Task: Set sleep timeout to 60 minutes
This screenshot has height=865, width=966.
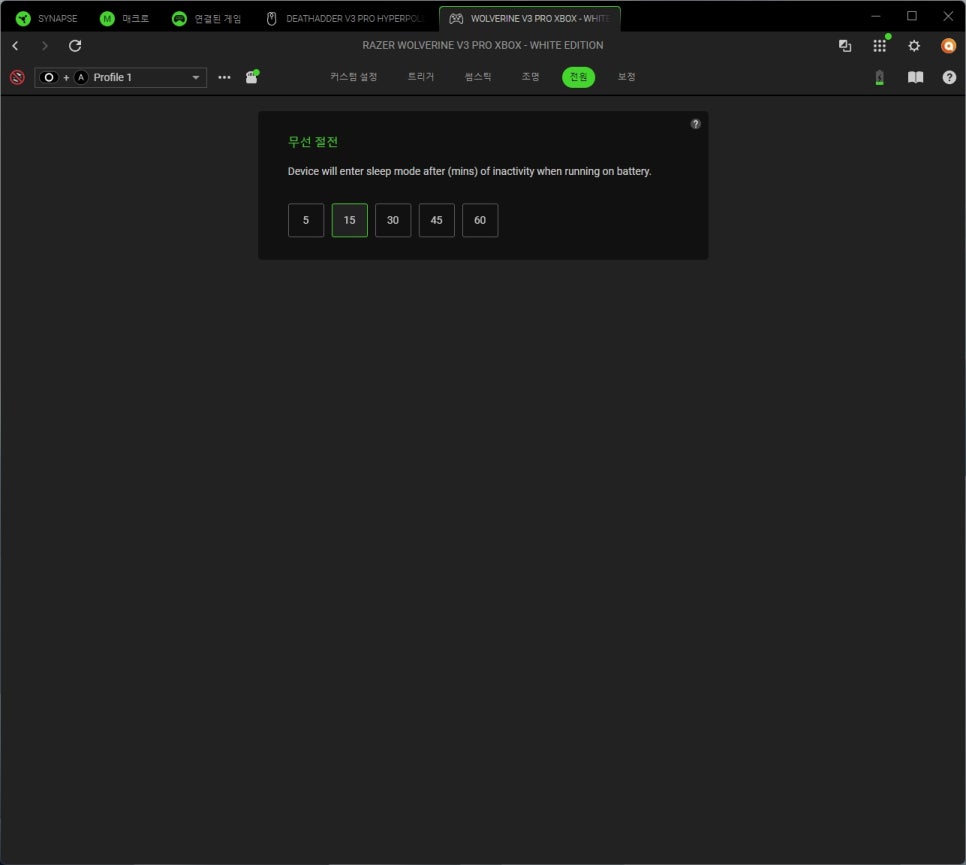Action: (480, 220)
